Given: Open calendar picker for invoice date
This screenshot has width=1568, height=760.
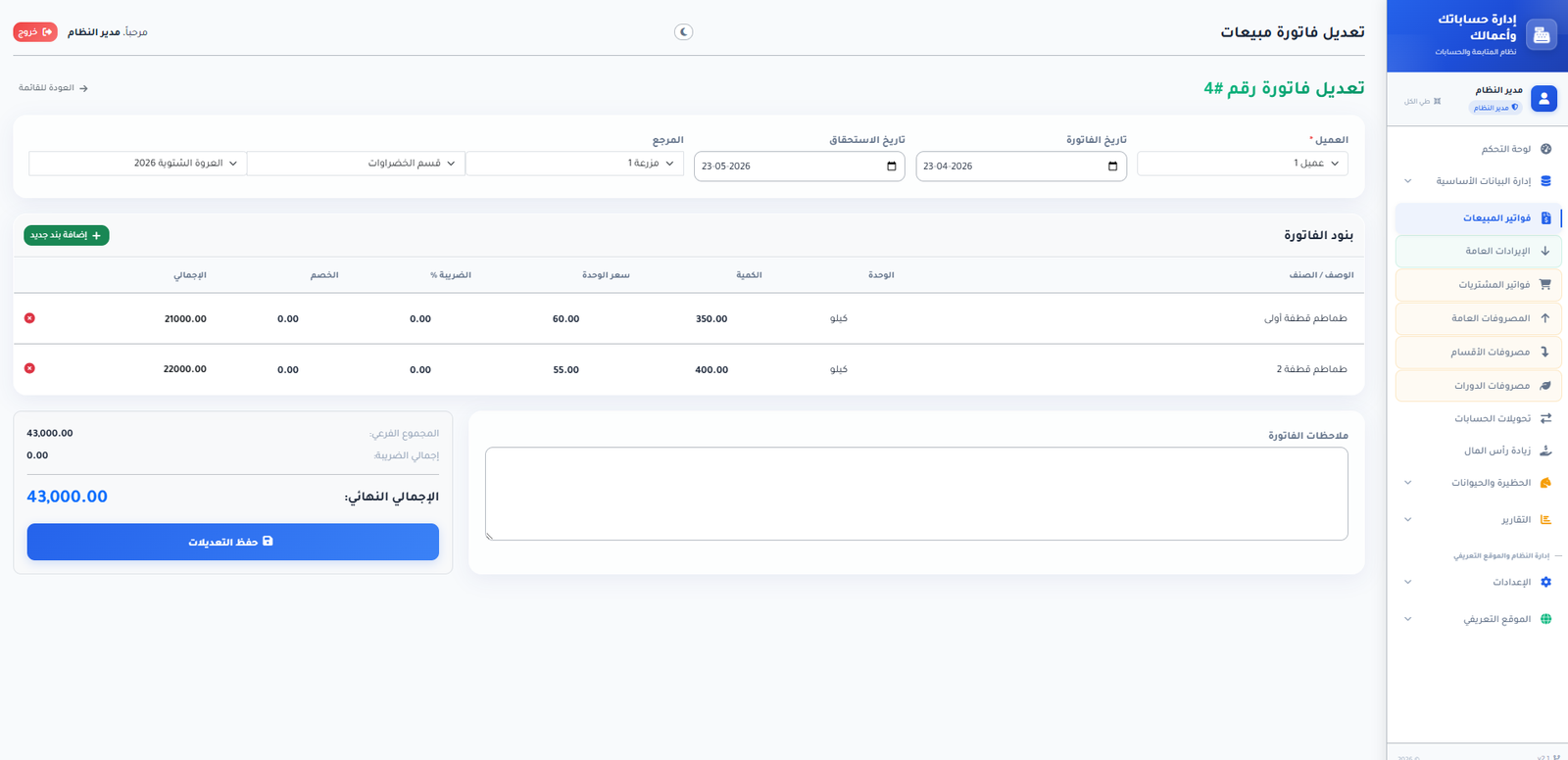Looking at the screenshot, I should 1112,166.
